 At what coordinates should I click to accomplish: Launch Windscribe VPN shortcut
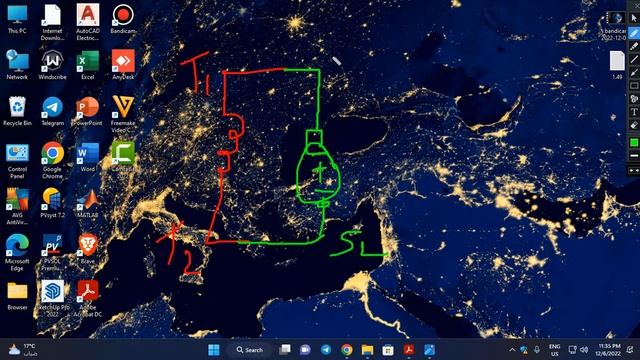point(52,65)
